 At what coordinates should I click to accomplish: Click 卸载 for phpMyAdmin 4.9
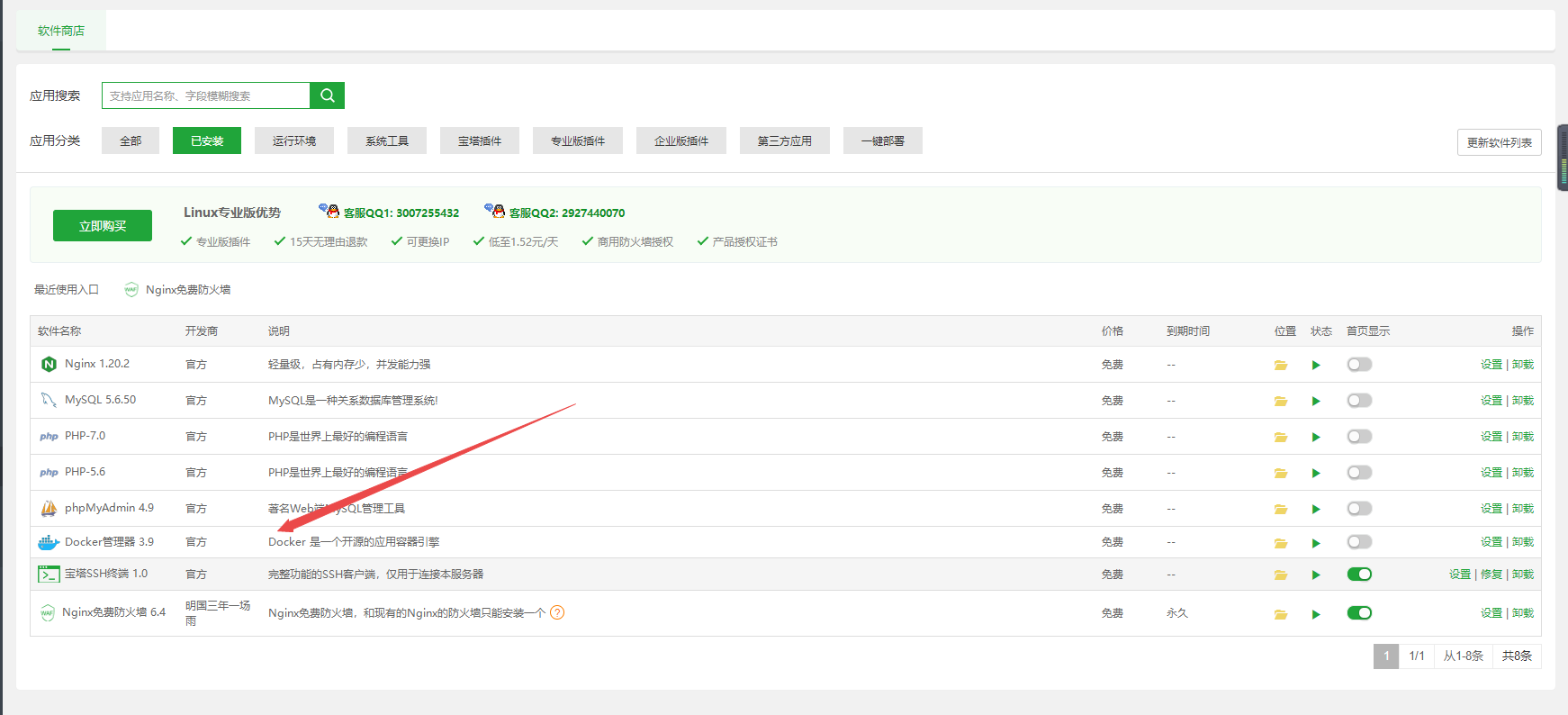pos(1523,509)
